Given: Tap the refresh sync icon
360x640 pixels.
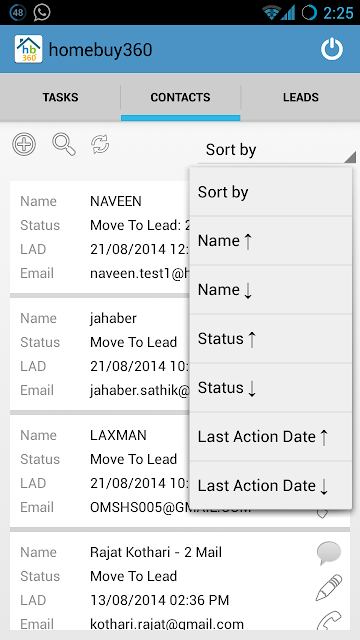Looking at the screenshot, I should (x=100, y=144).
